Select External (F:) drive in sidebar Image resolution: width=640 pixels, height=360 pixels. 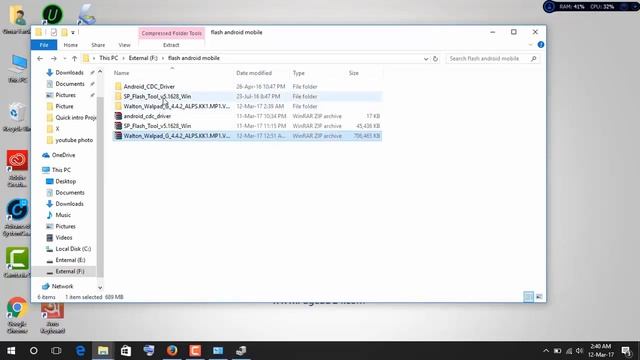click(x=70, y=271)
